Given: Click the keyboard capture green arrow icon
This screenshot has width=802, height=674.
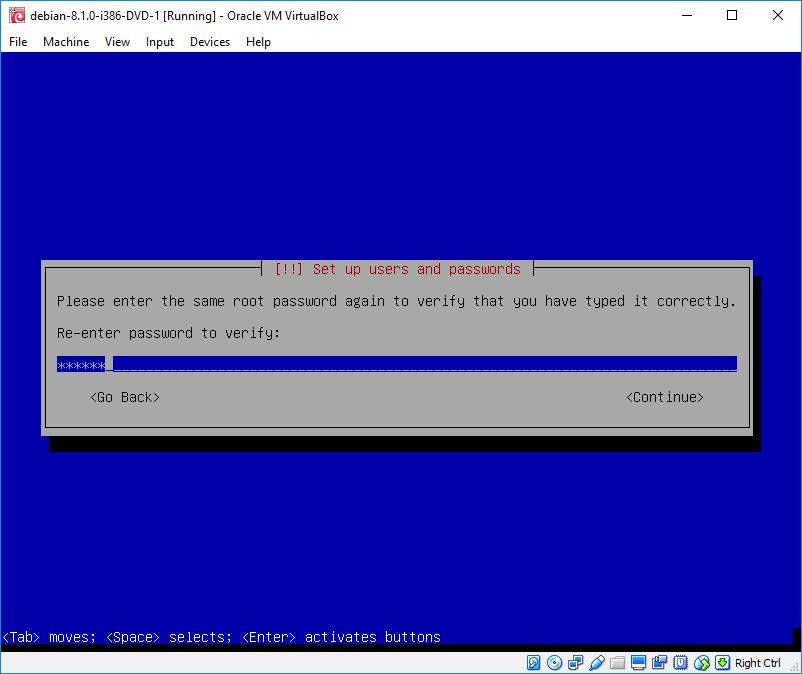Looking at the screenshot, I should (722, 663).
